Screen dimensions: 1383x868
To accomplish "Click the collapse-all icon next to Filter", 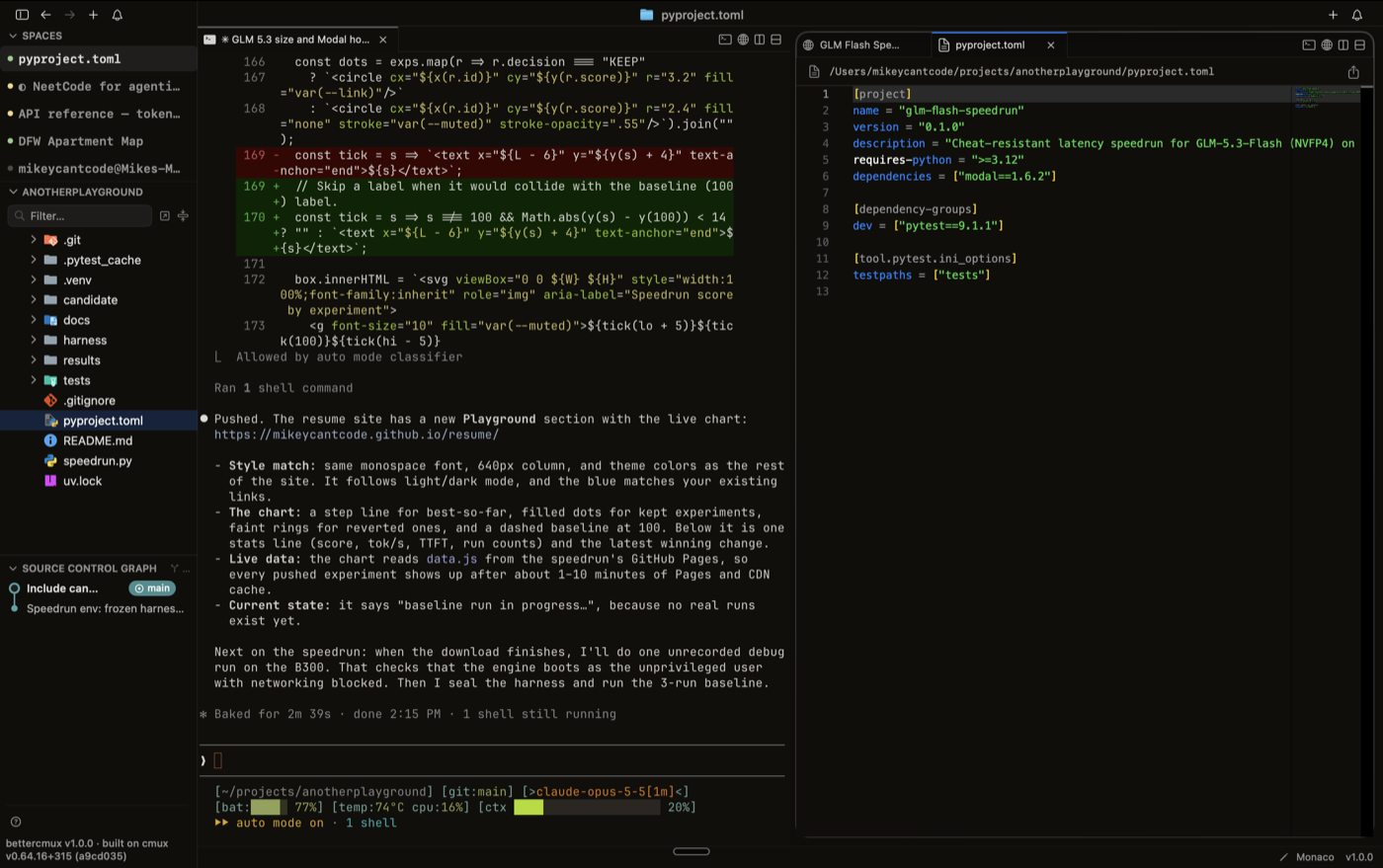I will [x=183, y=215].
